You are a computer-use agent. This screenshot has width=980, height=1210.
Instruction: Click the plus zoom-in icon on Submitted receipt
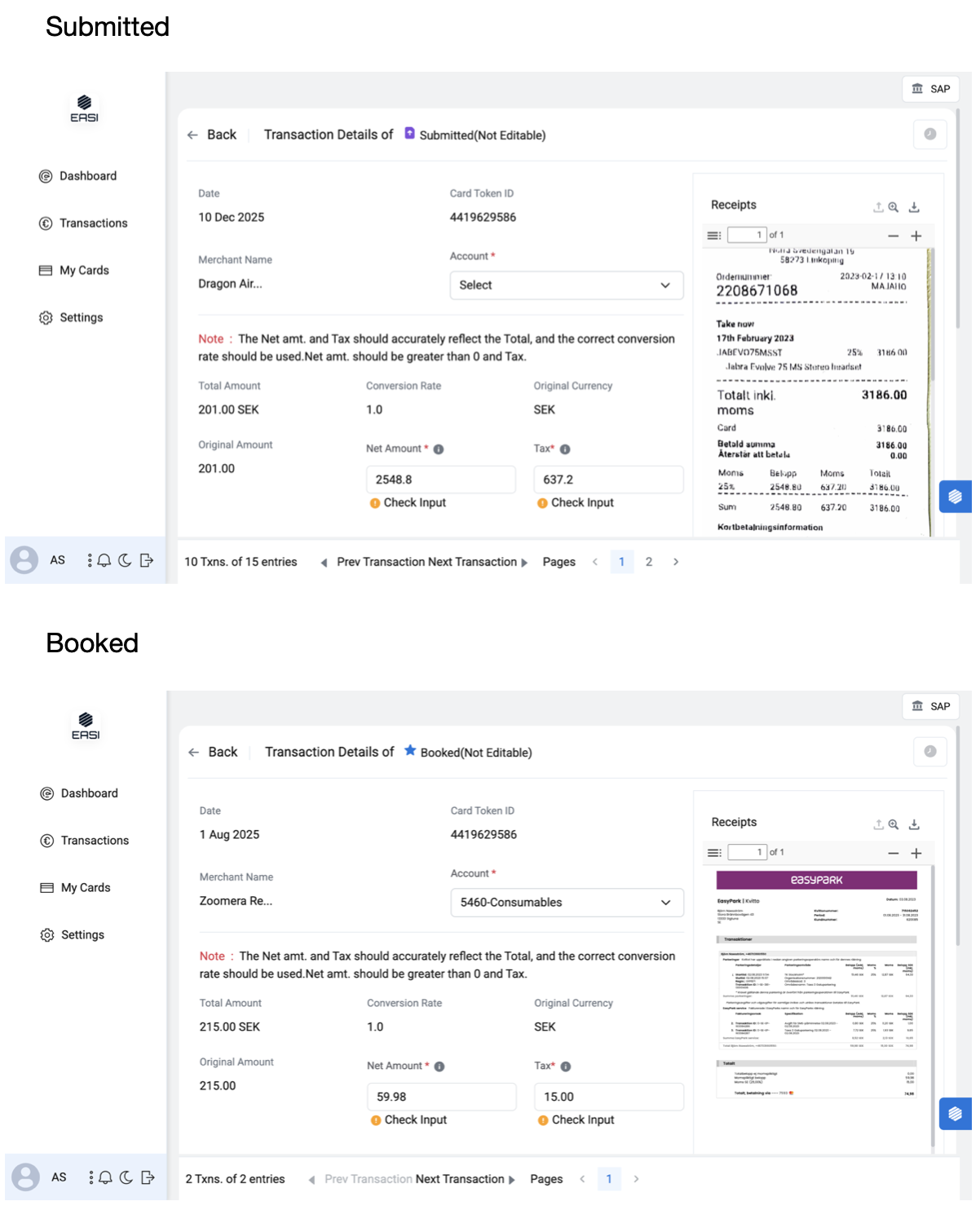coord(916,236)
